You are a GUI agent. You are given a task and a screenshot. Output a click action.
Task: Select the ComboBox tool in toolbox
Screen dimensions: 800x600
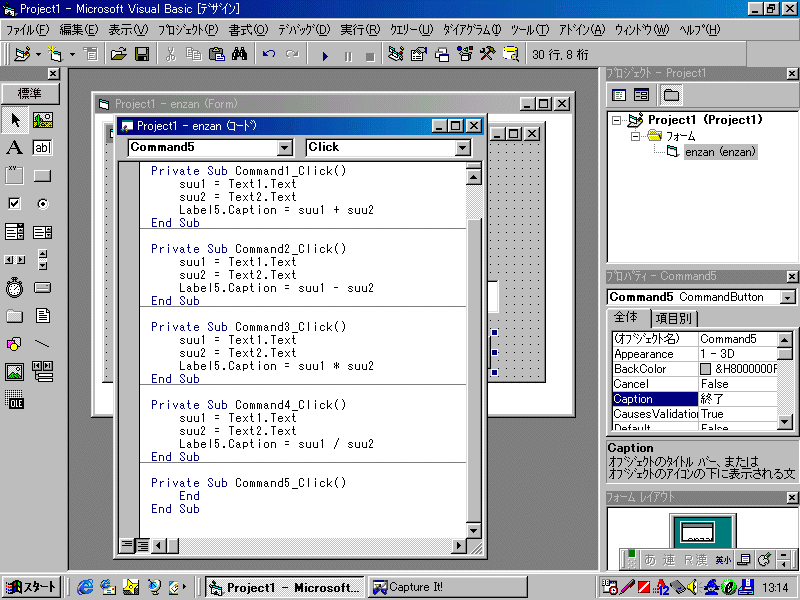click(x=15, y=232)
